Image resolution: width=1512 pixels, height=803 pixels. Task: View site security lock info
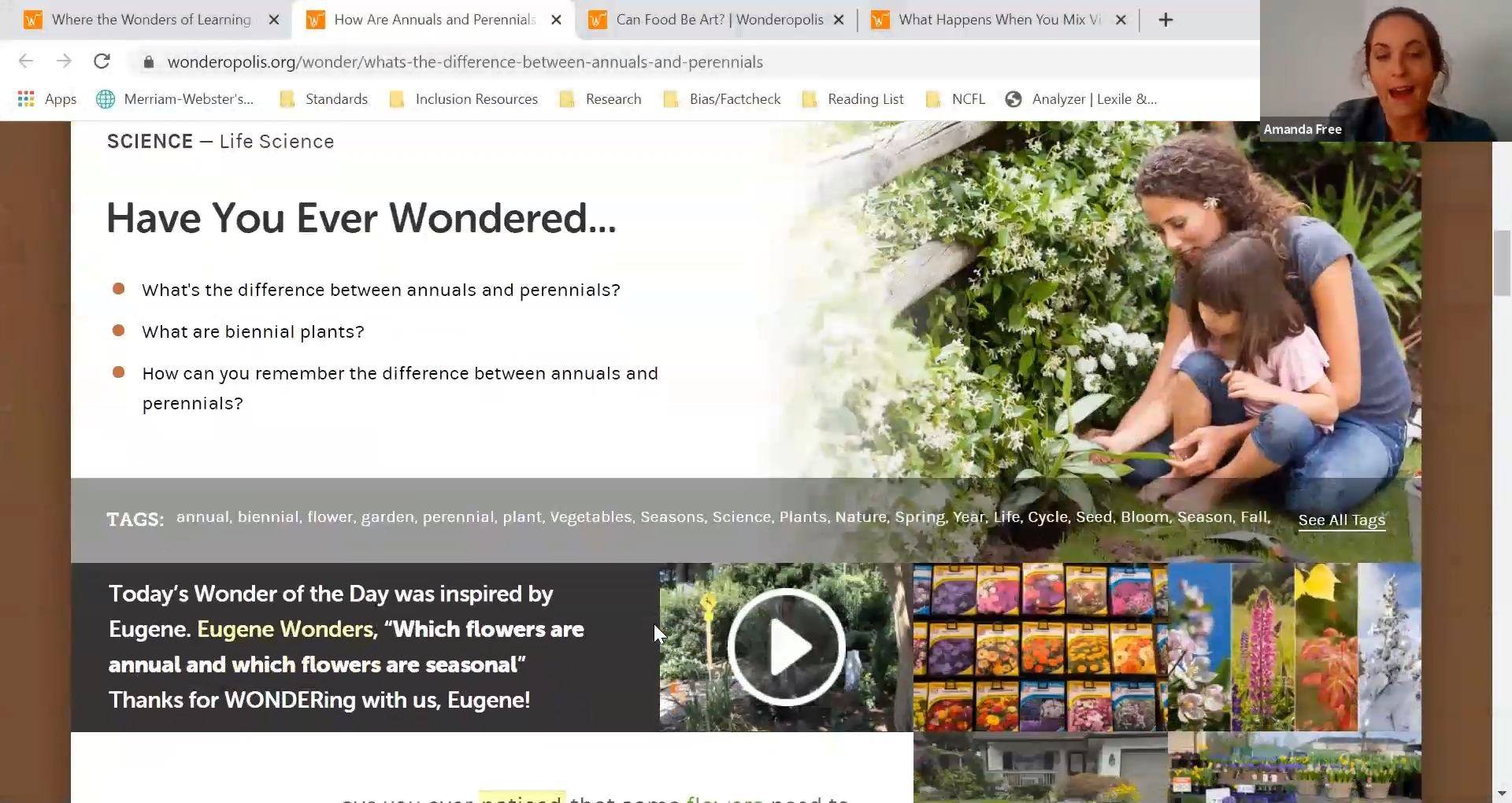point(148,62)
